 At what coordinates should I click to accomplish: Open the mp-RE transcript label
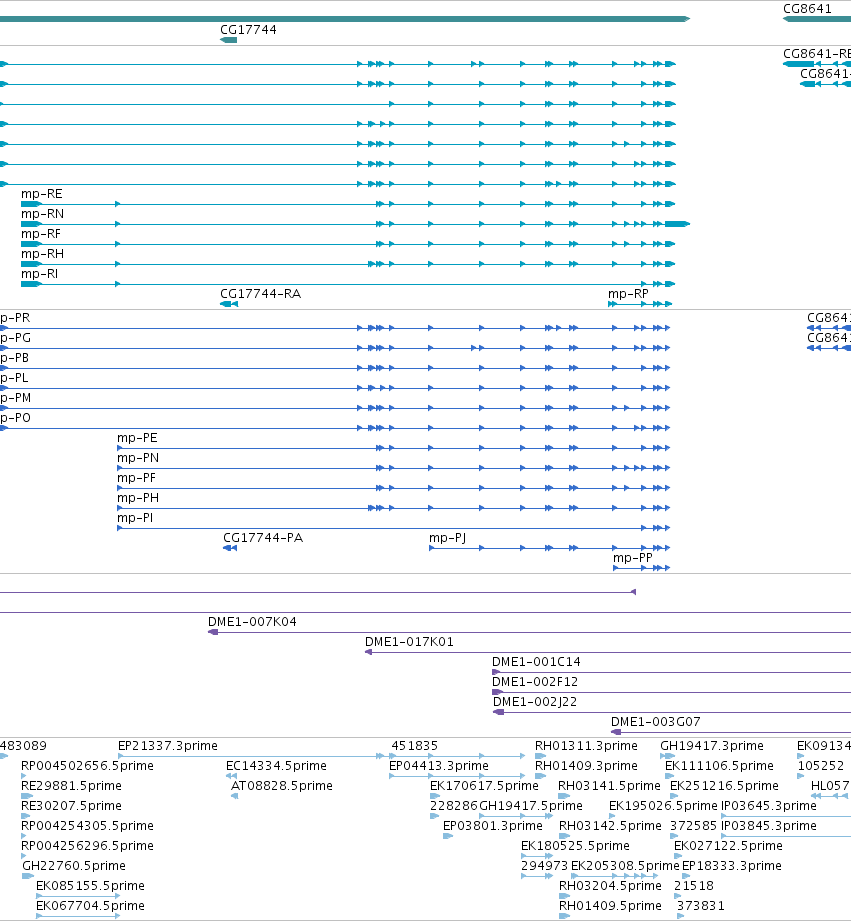click(x=42, y=194)
